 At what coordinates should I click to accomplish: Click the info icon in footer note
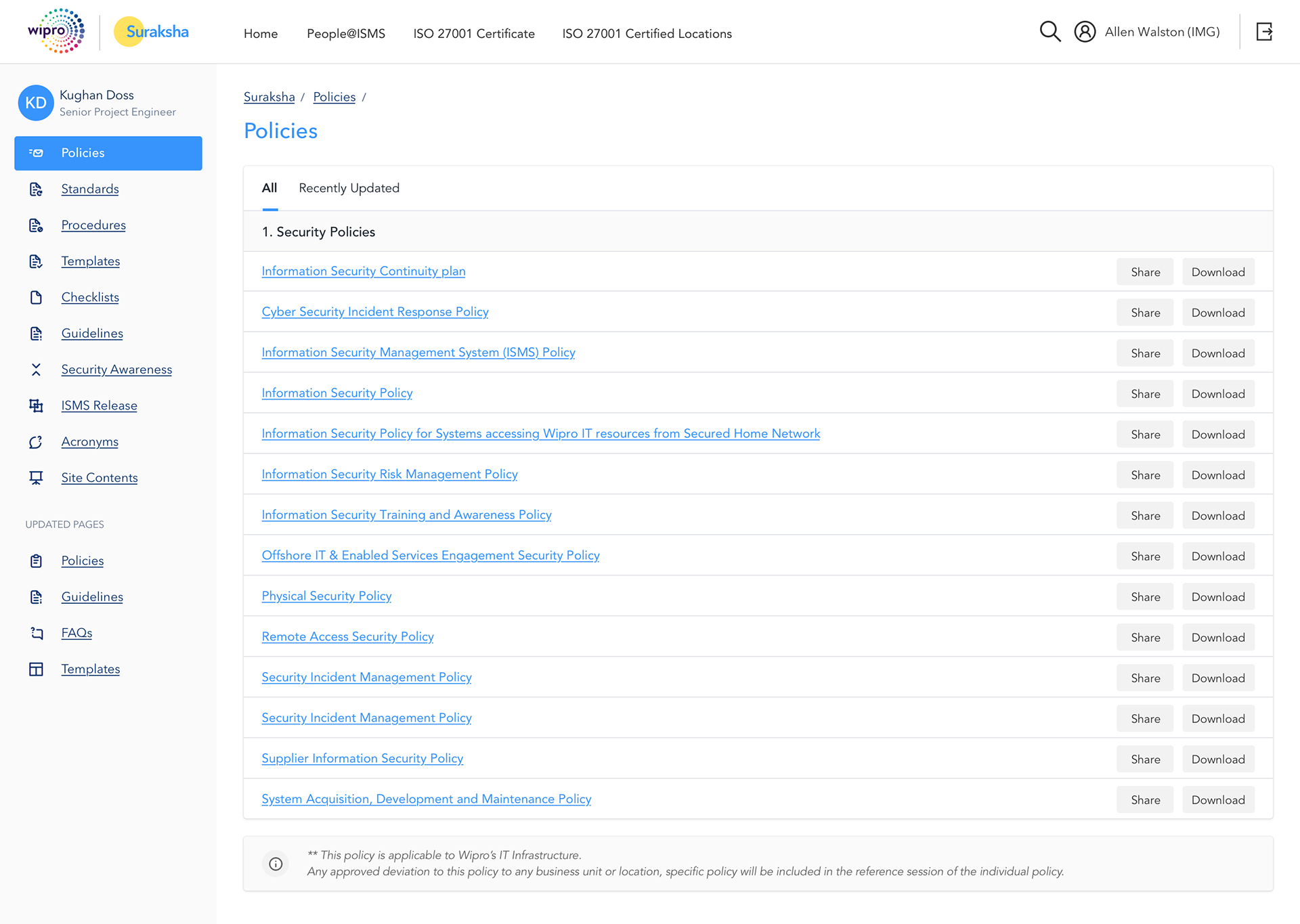276,864
